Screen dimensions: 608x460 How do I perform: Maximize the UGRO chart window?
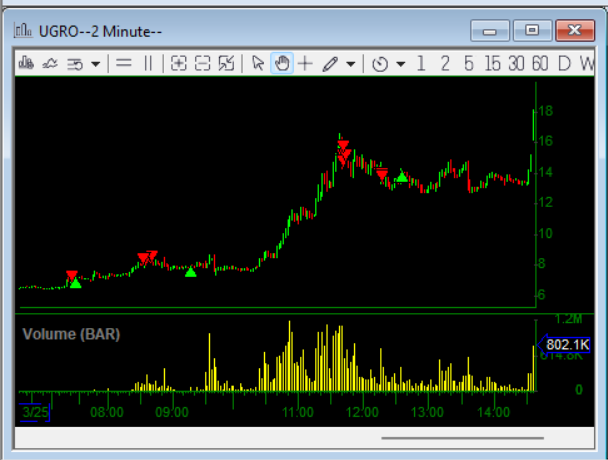pos(532,31)
